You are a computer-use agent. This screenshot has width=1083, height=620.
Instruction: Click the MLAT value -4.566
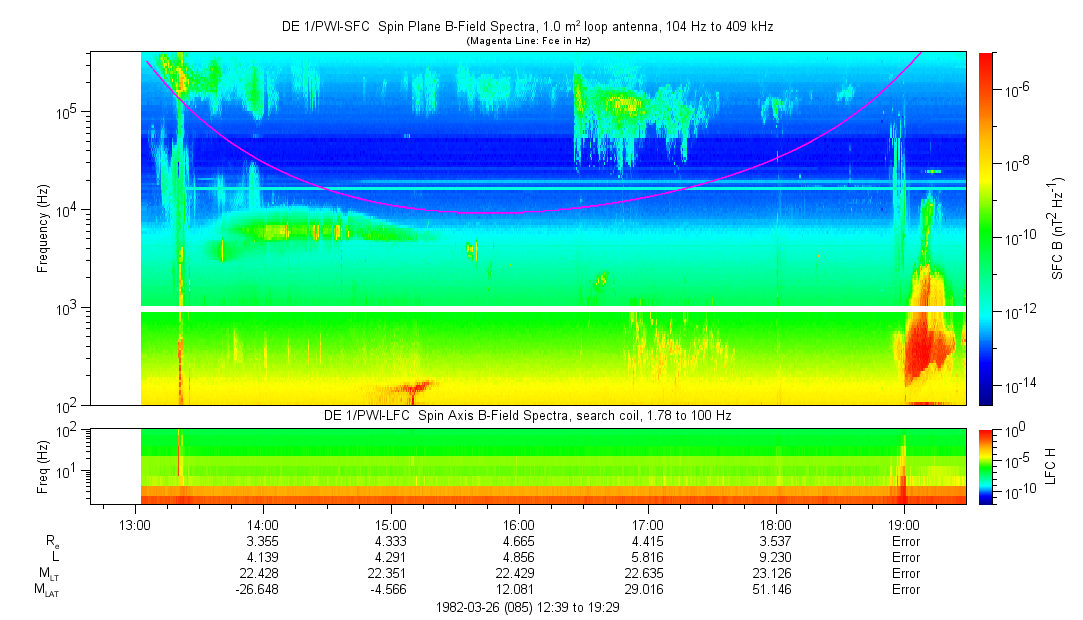(389, 590)
